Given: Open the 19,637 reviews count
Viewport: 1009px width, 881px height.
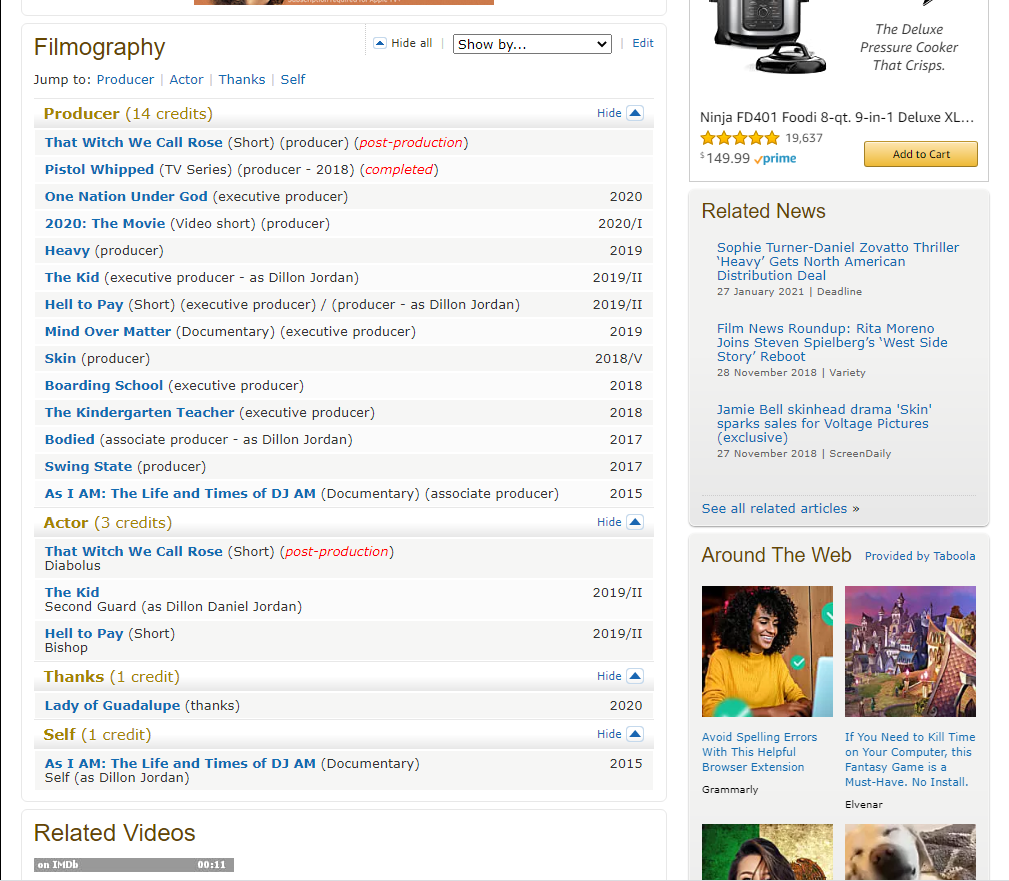Looking at the screenshot, I should pos(804,138).
